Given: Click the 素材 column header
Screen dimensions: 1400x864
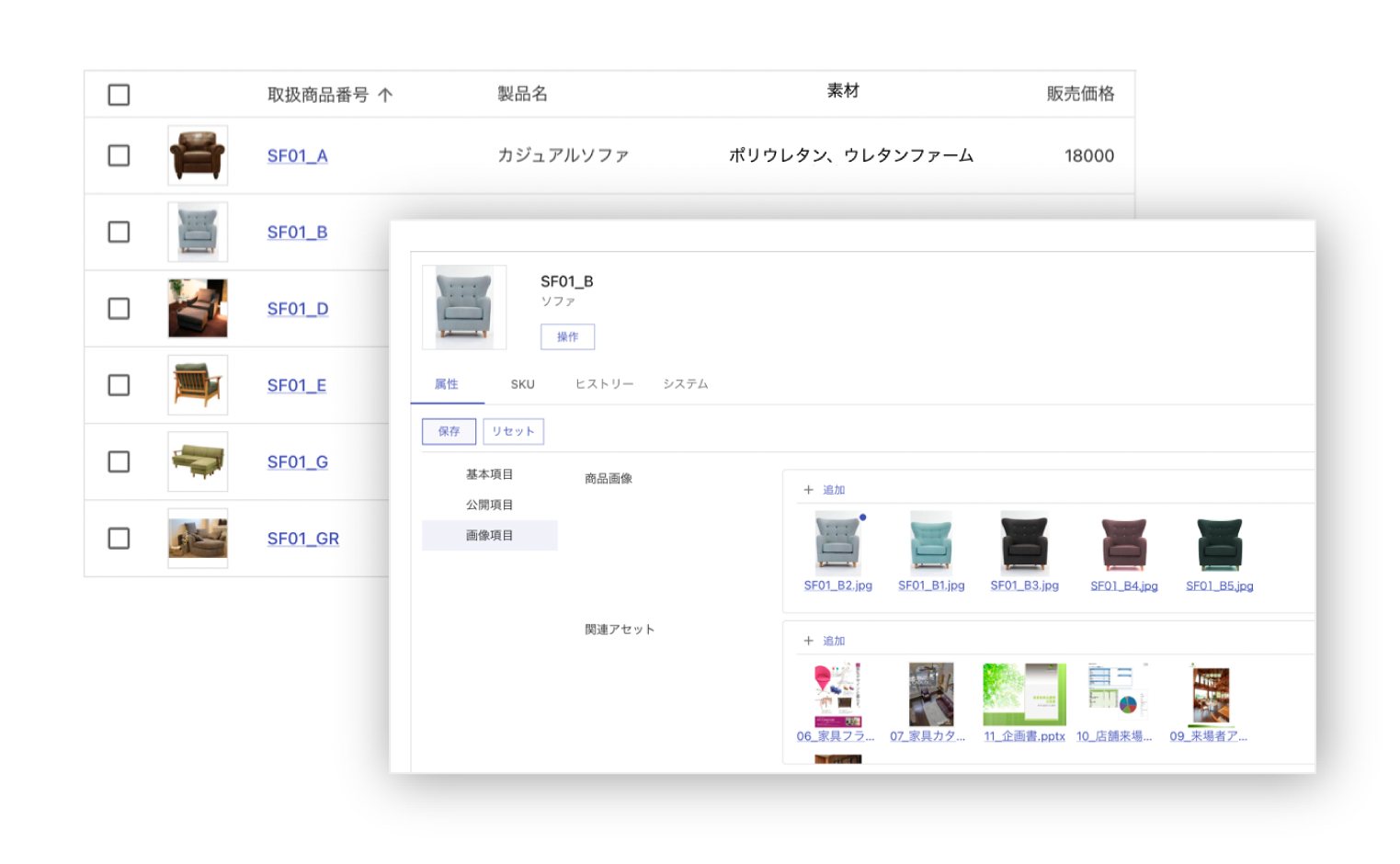Looking at the screenshot, I should point(843,91).
